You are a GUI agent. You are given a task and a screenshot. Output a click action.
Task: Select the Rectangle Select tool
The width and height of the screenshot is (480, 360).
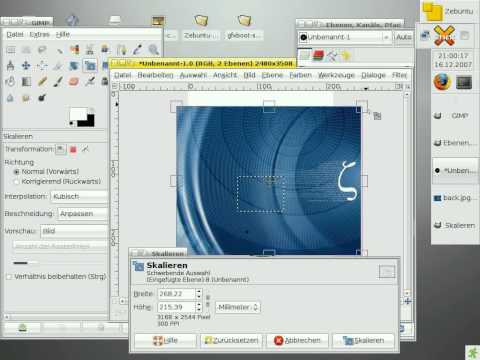[11, 50]
